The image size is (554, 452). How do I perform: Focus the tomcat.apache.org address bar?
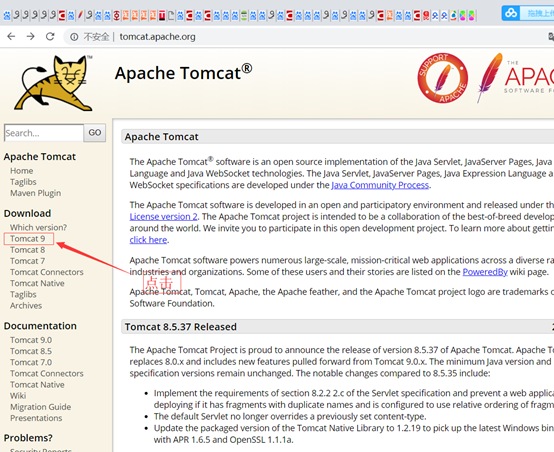click(157, 37)
